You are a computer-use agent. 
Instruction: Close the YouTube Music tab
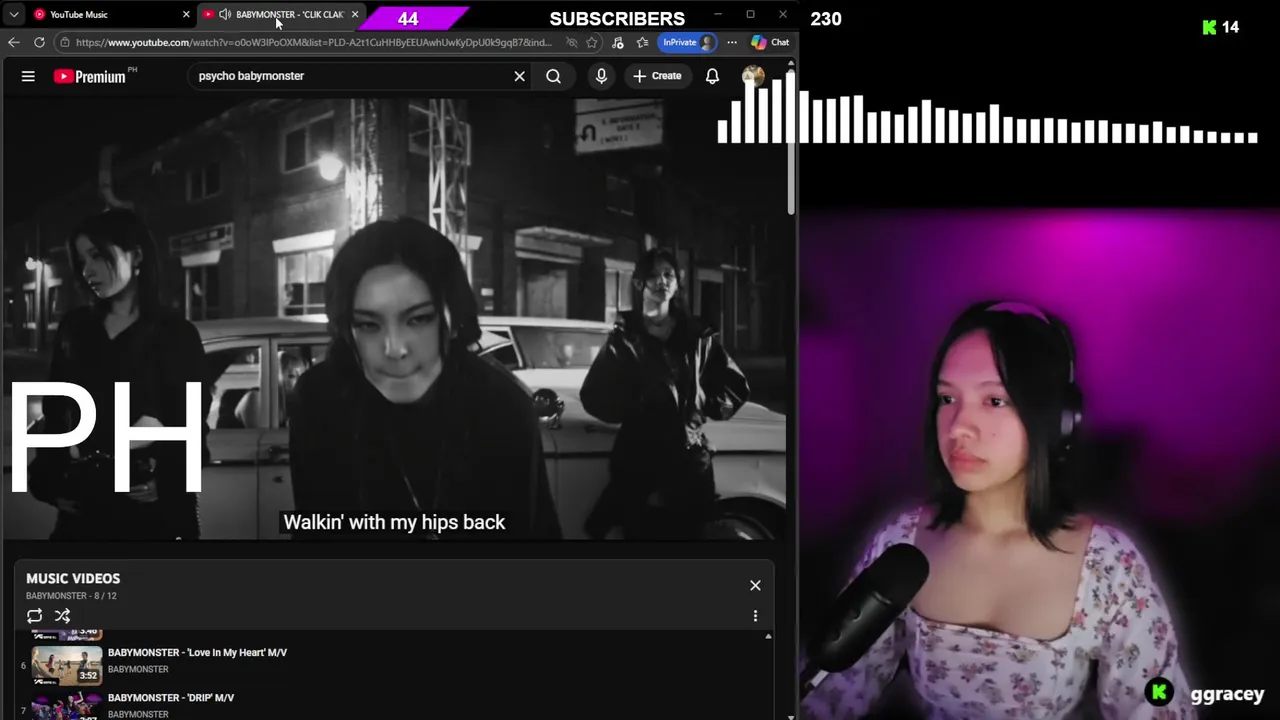(186, 14)
